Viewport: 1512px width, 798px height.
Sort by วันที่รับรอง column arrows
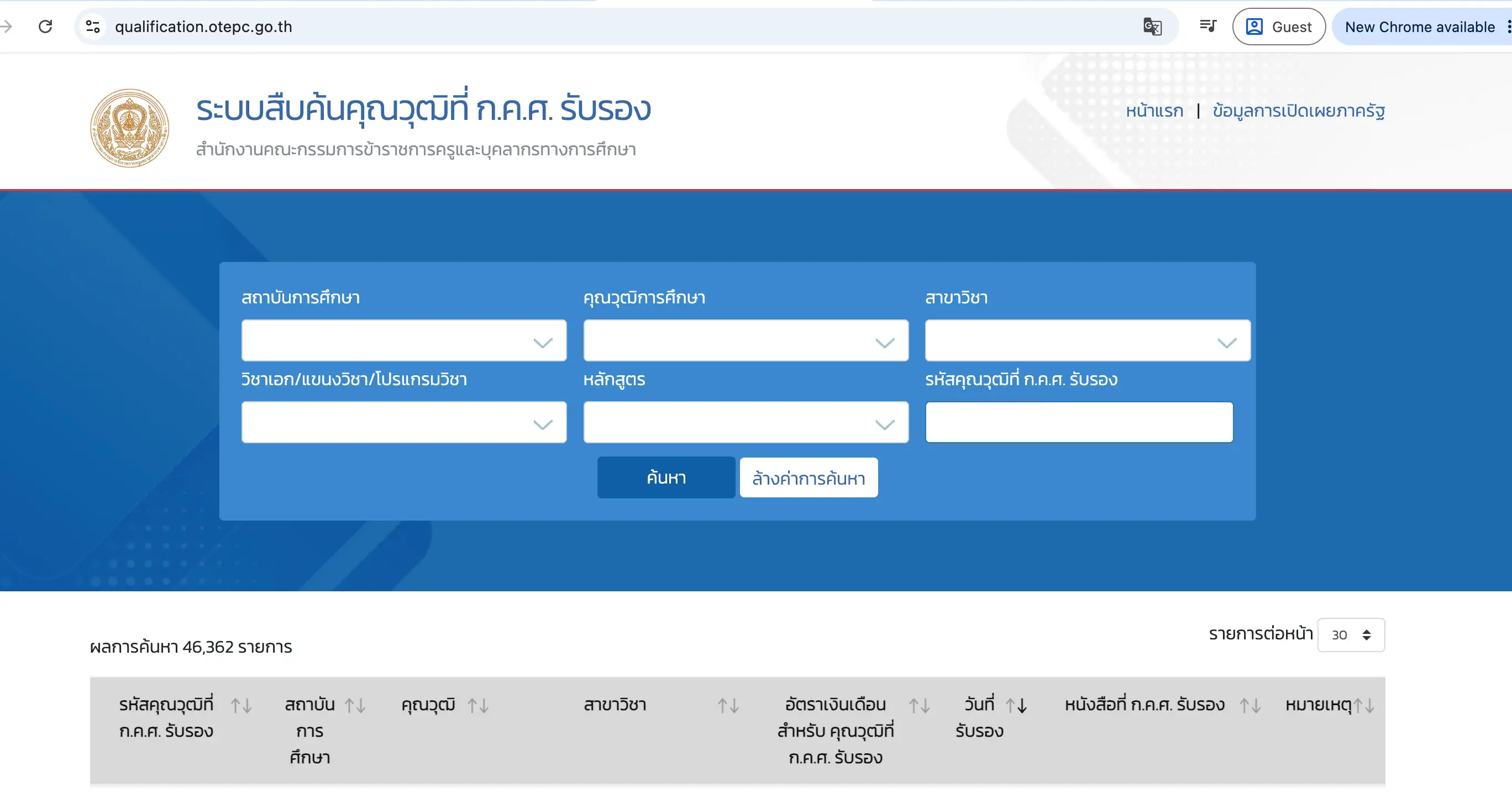coord(1017,706)
